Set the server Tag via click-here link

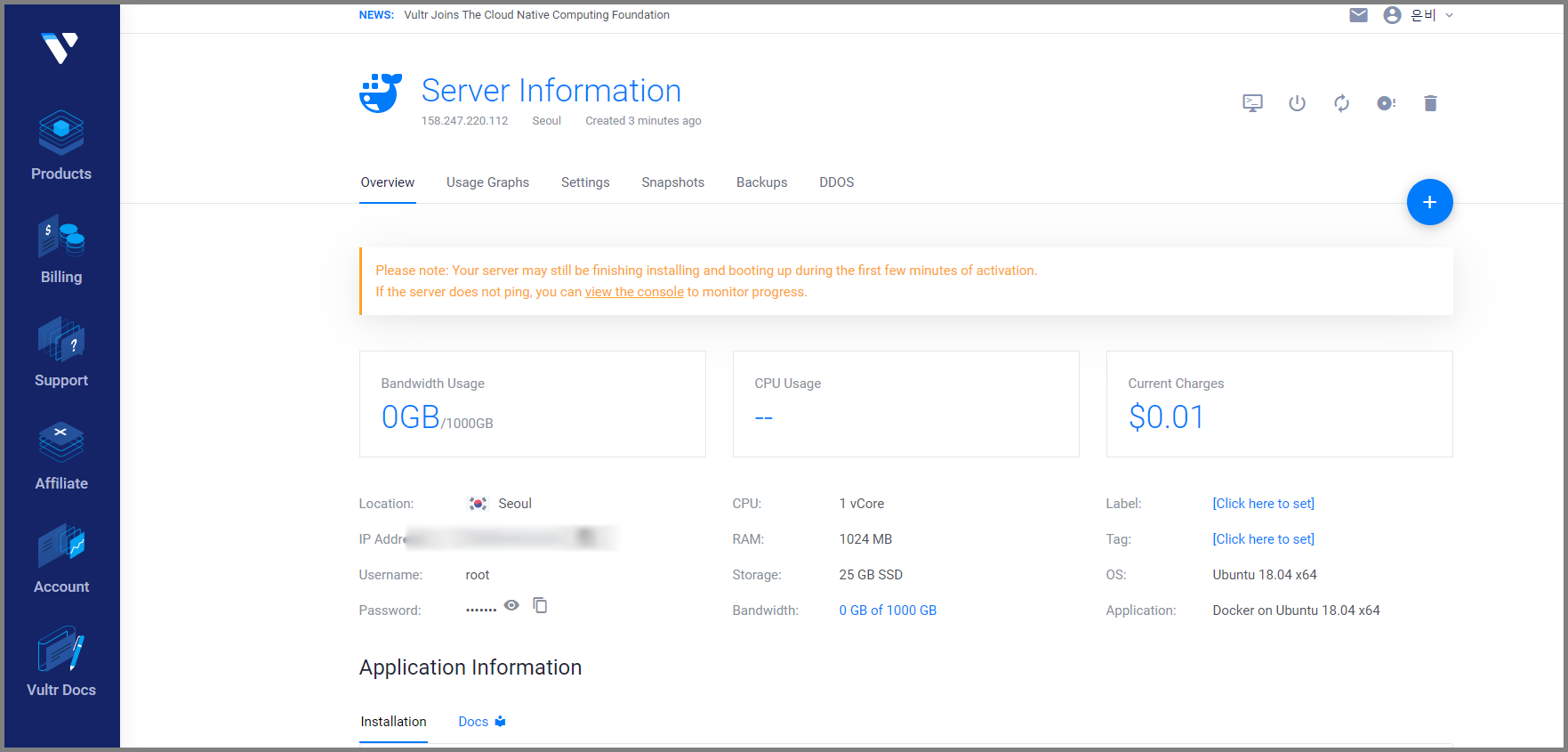1263,539
